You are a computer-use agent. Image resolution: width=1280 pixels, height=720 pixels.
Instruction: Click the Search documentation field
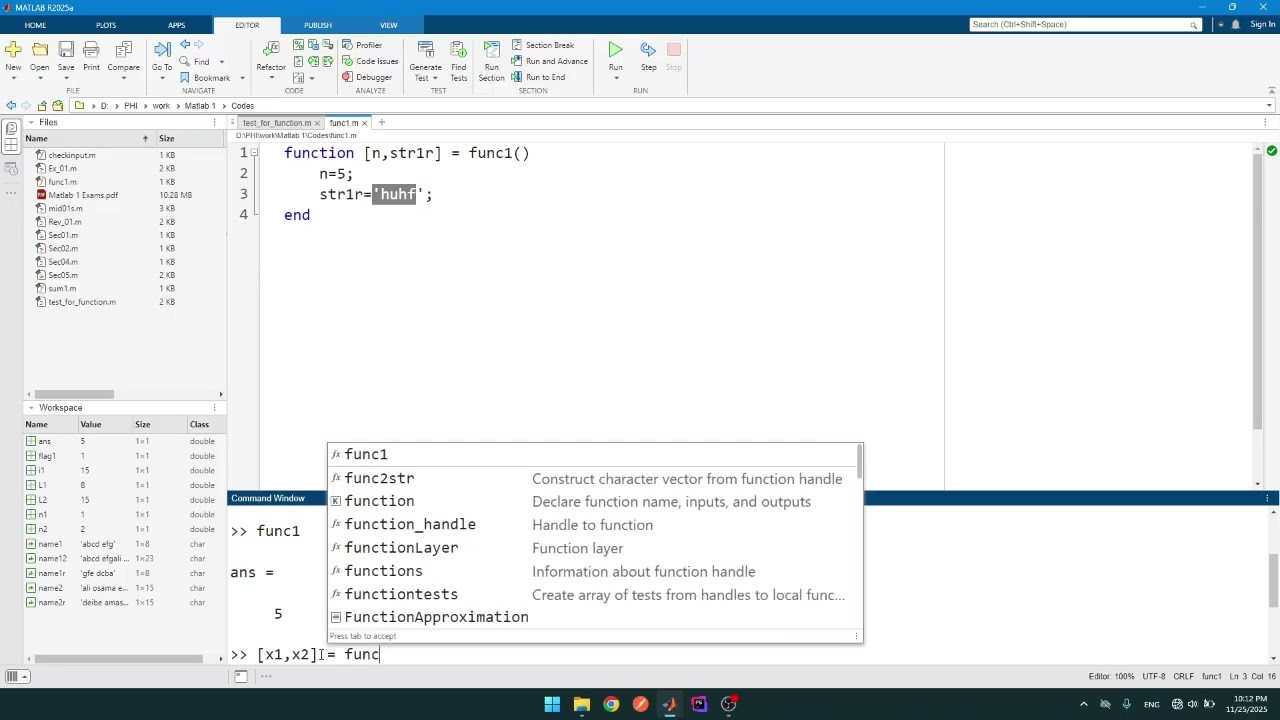point(1085,24)
